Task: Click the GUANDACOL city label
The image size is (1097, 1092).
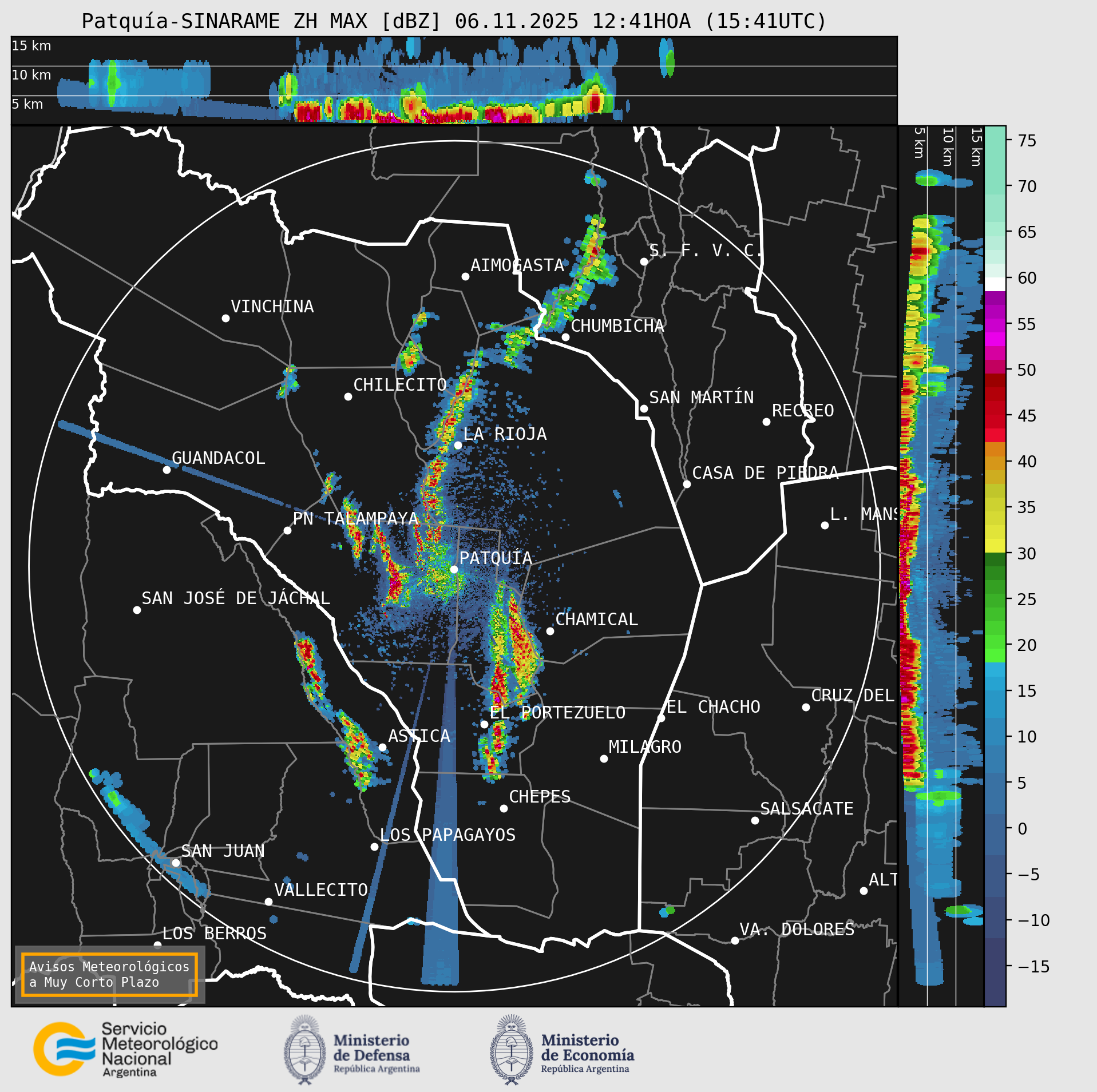Action: [219, 458]
